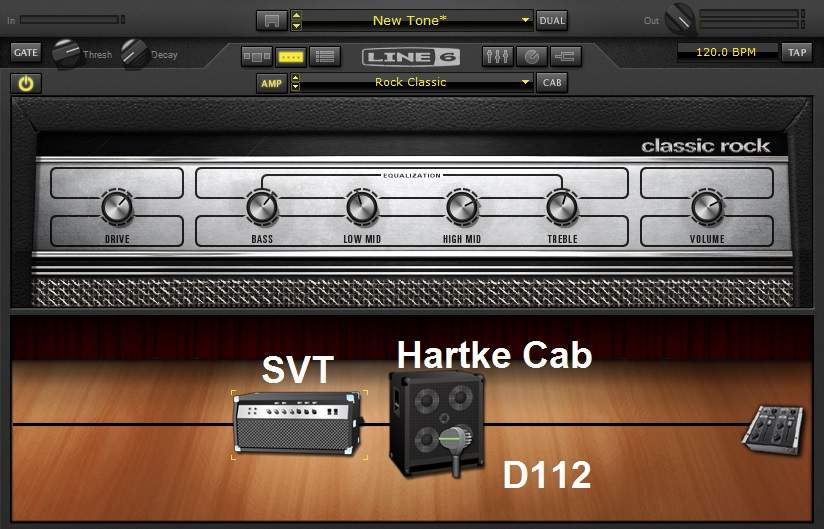Toggle the DUAL tone button
Screen dimensions: 824x529
pos(552,20)
